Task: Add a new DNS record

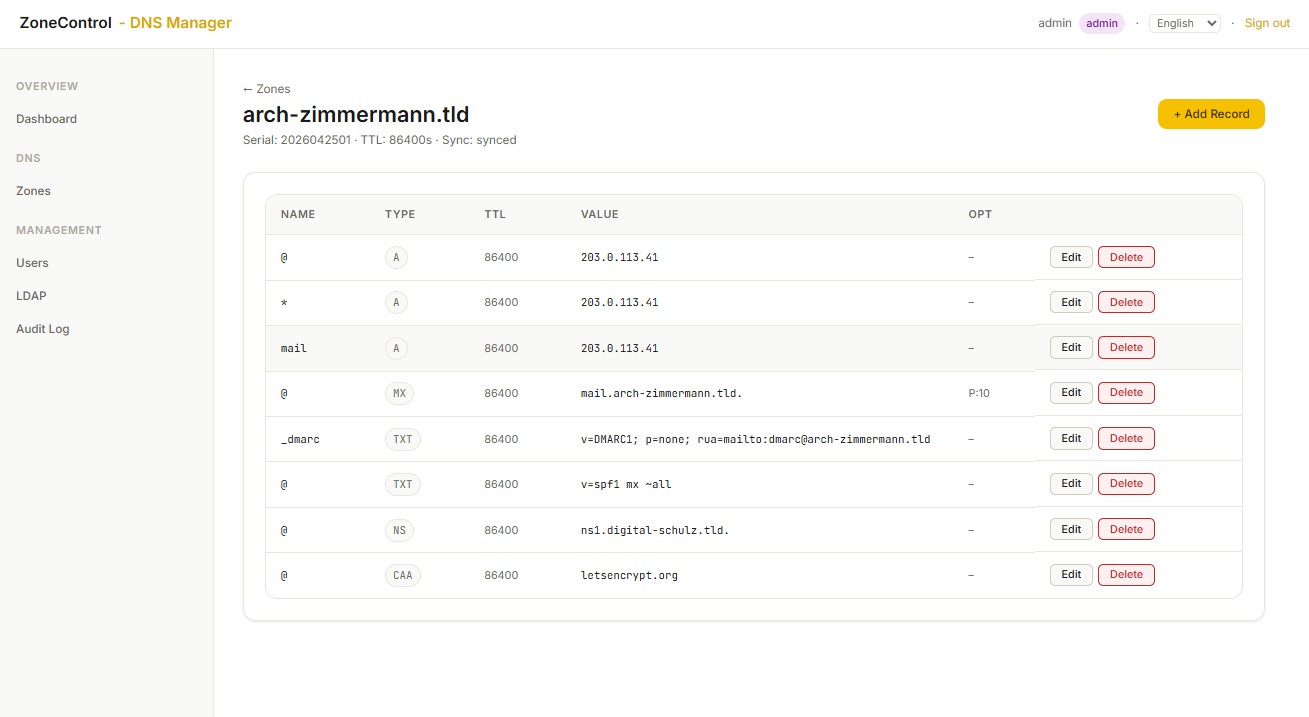Action: [x=1211, y=114]
